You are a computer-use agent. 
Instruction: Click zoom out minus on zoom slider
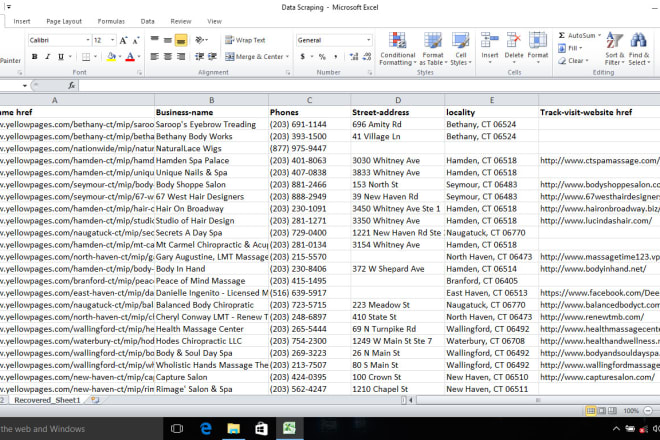[x=648, y=411]
